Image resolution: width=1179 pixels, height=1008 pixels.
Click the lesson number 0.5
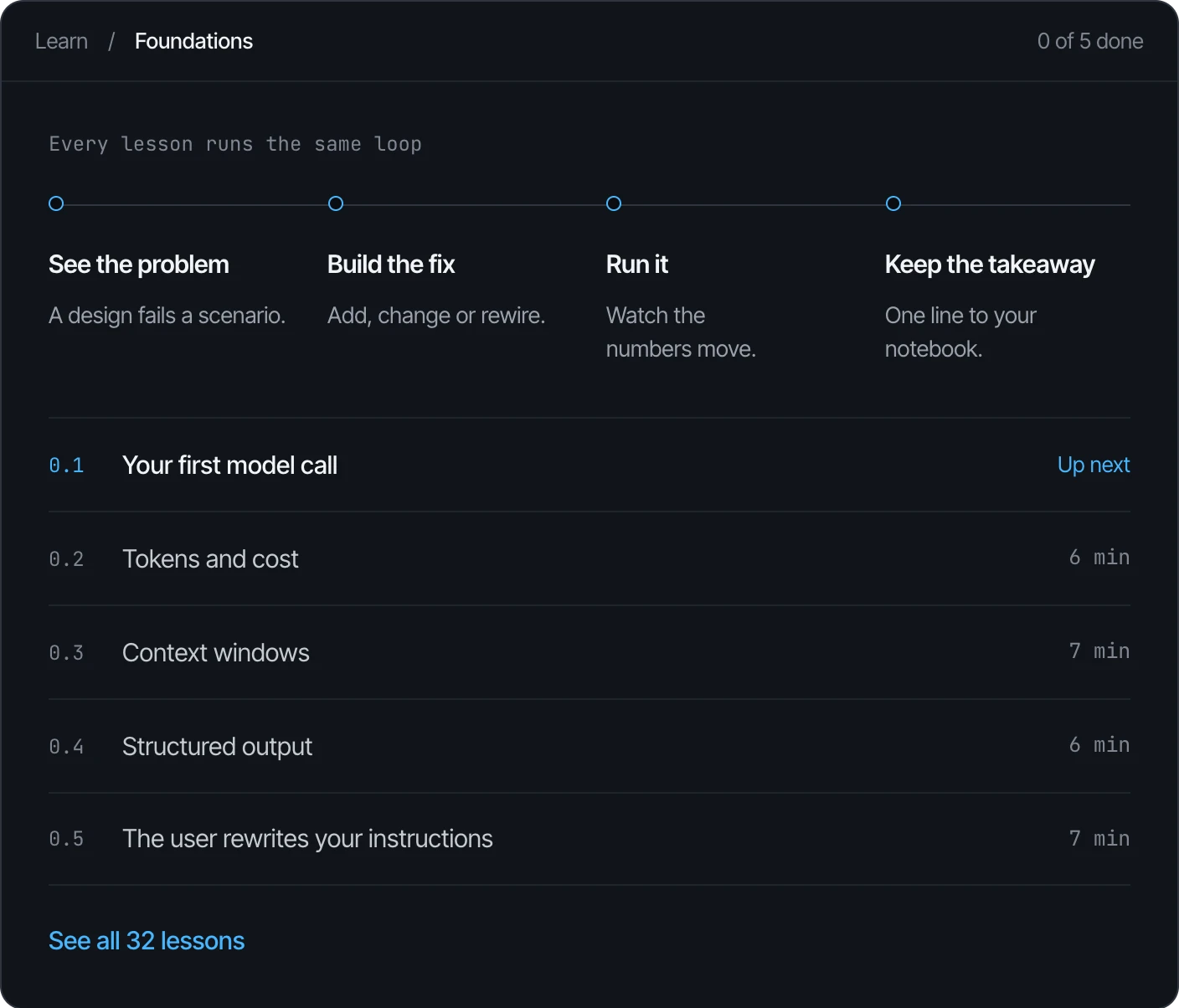click(66, 839)
